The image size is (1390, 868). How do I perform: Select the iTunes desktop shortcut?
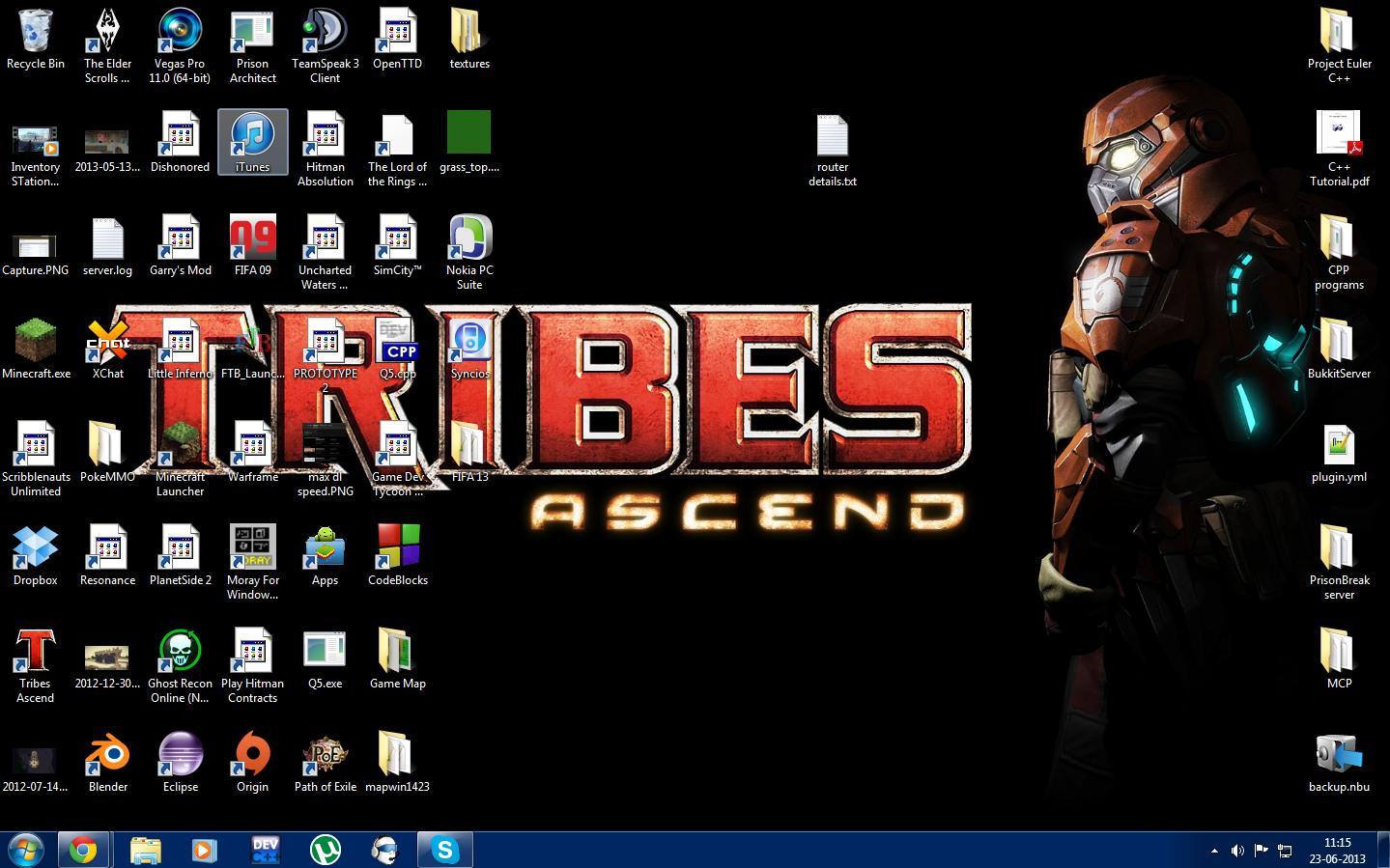pos(253,142)
